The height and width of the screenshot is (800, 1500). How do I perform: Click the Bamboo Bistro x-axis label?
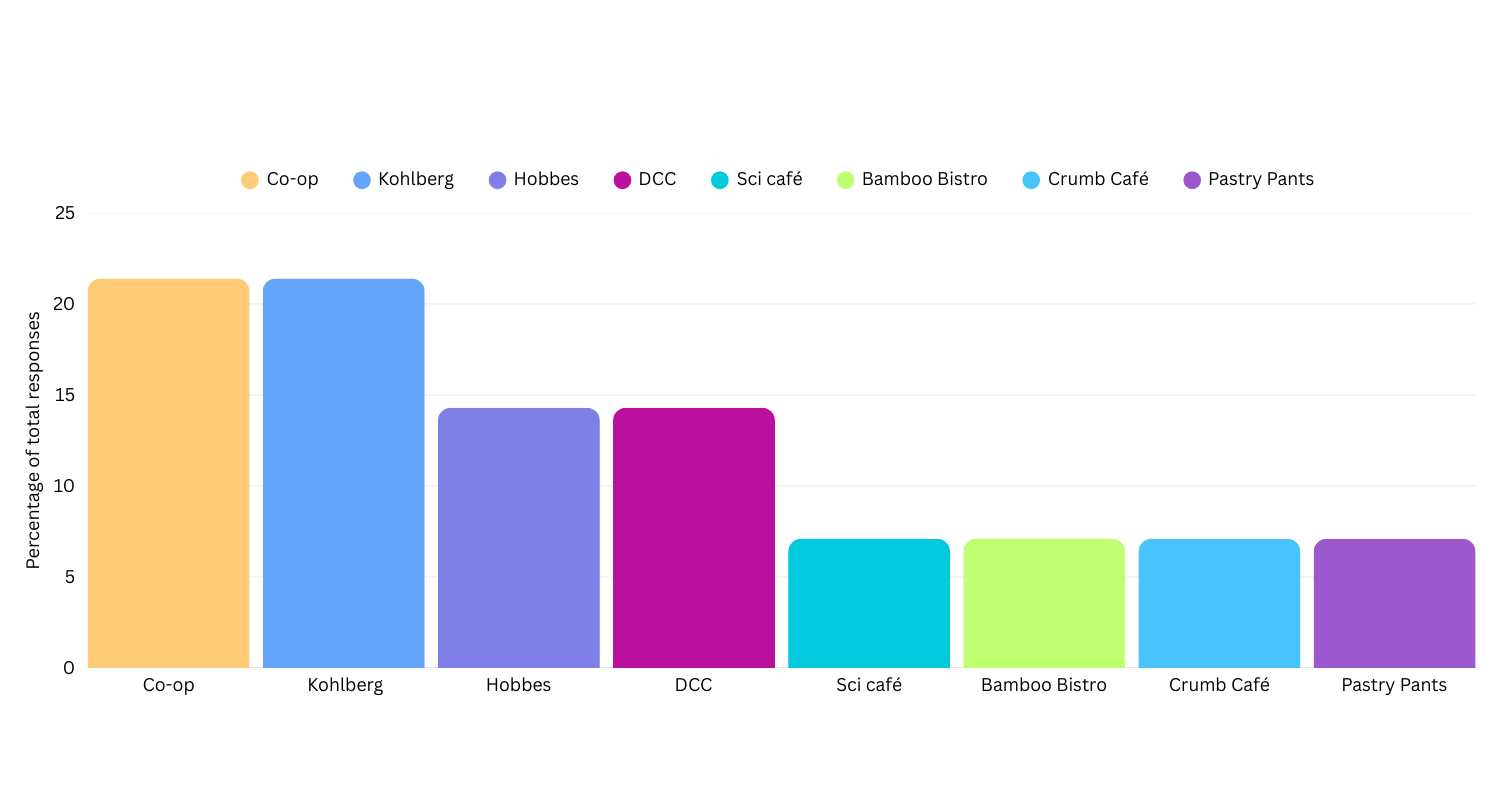(x=1044, y=686)
